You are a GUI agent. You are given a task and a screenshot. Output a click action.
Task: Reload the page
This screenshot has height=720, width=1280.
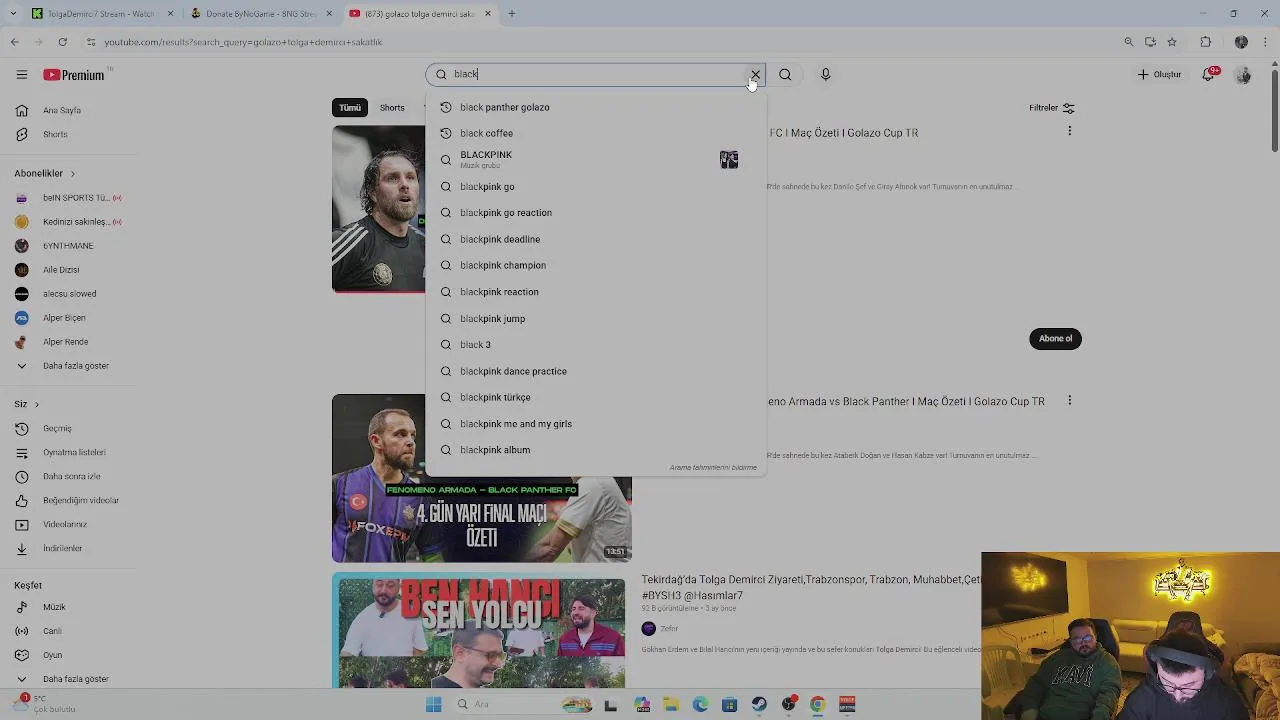tap(62, 42)
